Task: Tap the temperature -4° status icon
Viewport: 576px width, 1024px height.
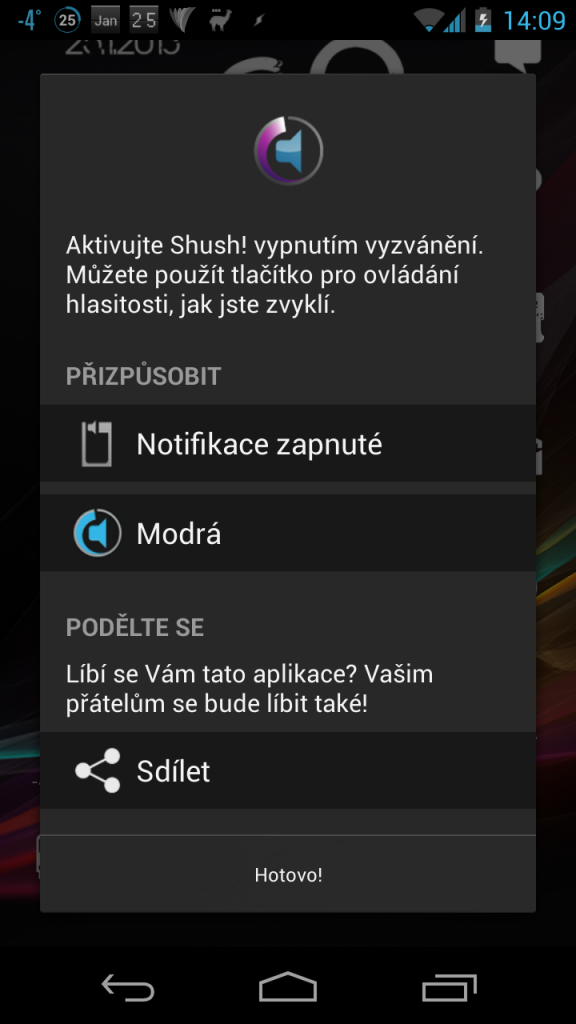Action: [x=29, y=20]
